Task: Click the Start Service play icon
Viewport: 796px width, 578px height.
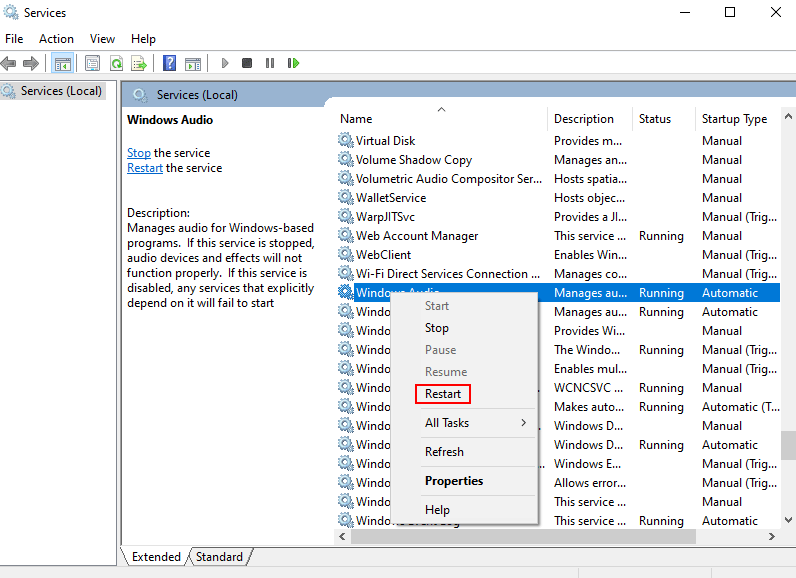Action: point(225,63)
